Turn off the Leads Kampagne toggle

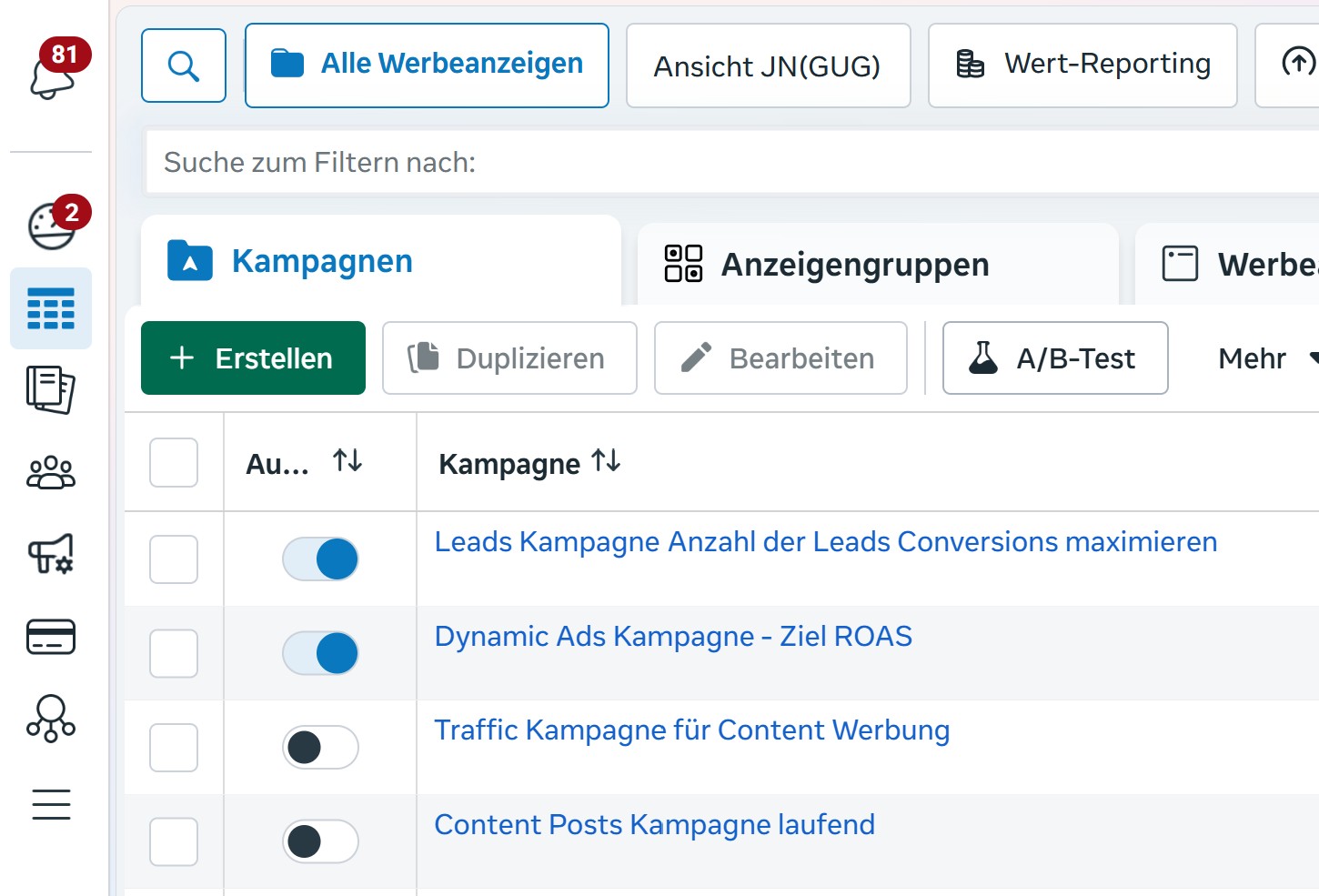(x=320, y=559)
